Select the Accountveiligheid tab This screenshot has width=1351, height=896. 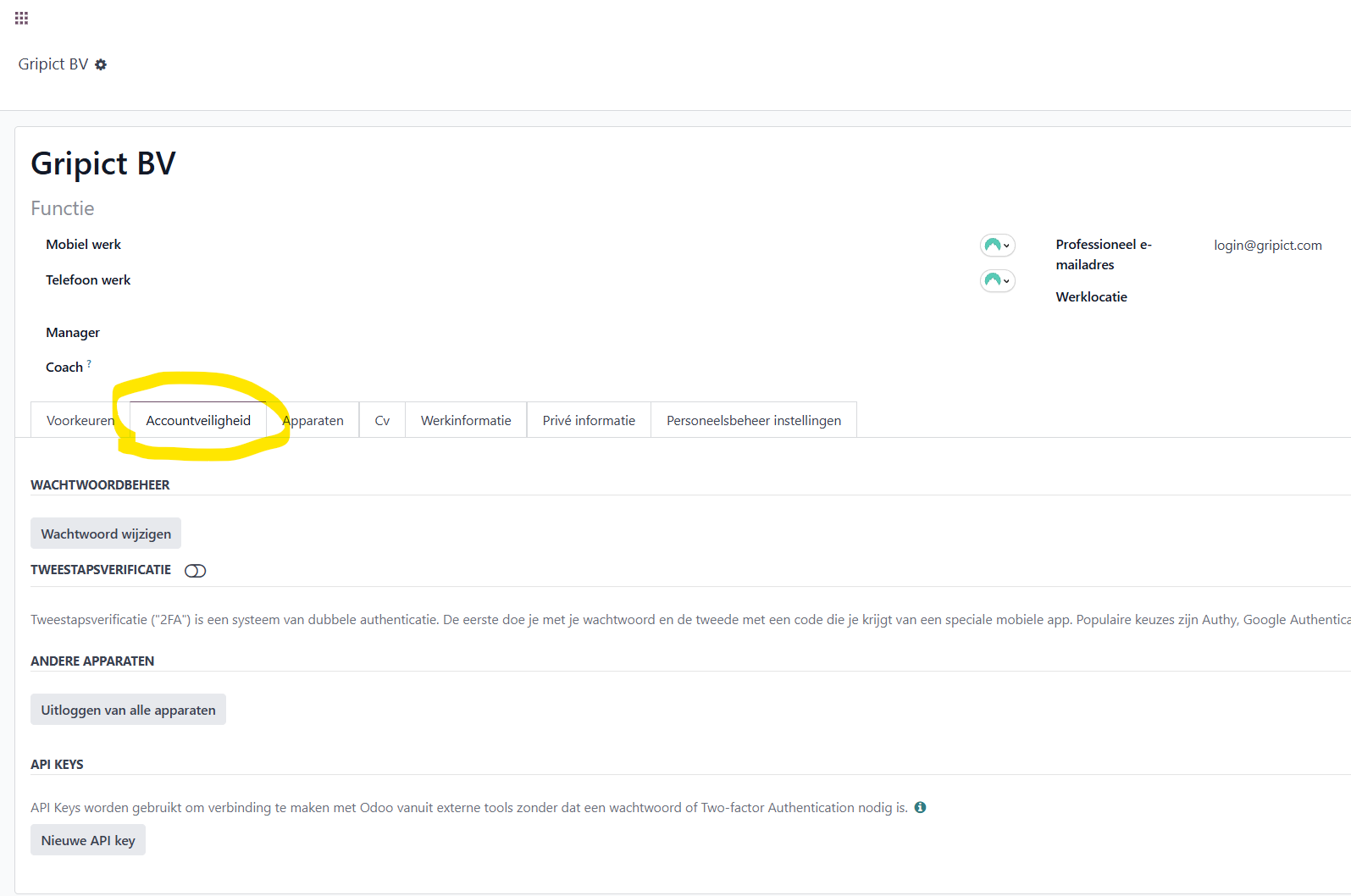coord(198,421)
